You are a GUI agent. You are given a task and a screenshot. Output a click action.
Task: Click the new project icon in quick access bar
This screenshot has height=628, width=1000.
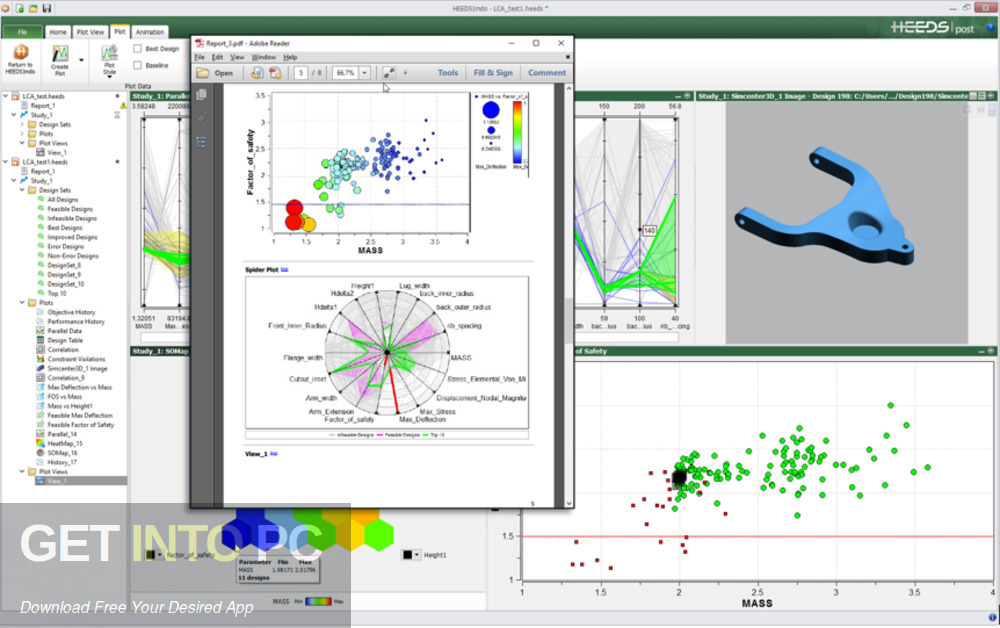point(20,8)
